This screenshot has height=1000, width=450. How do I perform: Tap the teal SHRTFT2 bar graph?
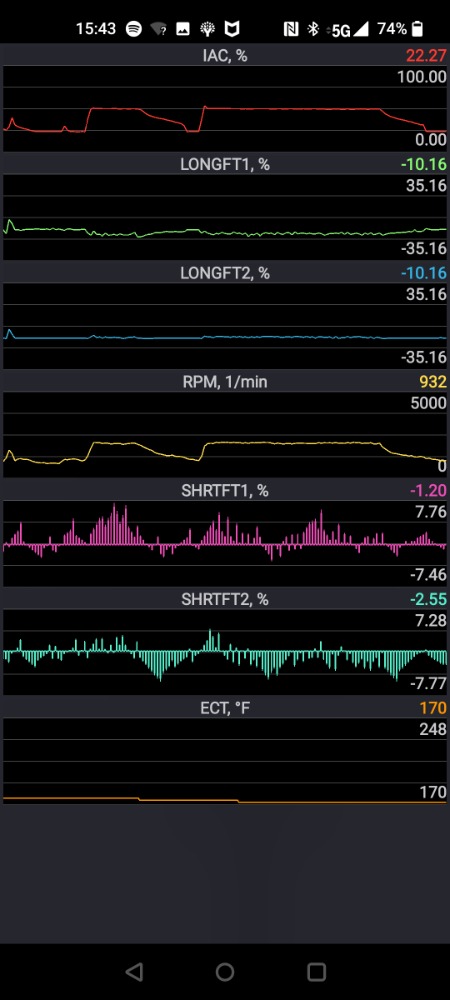click(x=225, y=652)
